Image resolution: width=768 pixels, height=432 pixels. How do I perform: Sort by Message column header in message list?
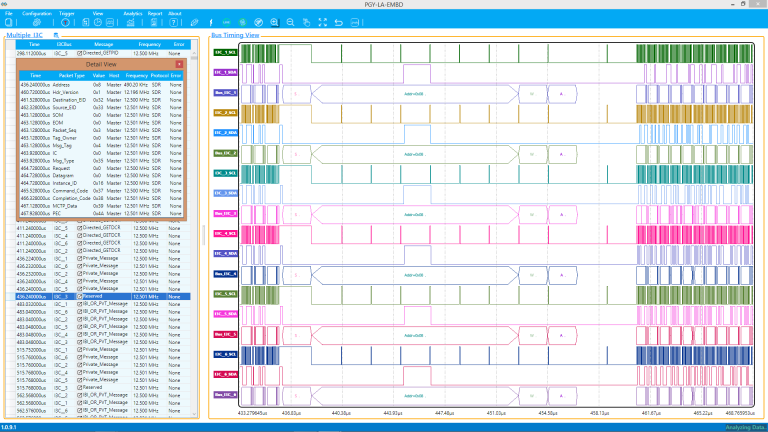click(x=104, y=44)
